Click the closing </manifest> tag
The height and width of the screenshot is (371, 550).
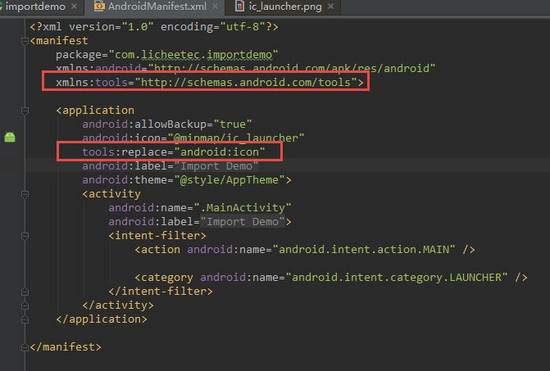click(66, 347)
